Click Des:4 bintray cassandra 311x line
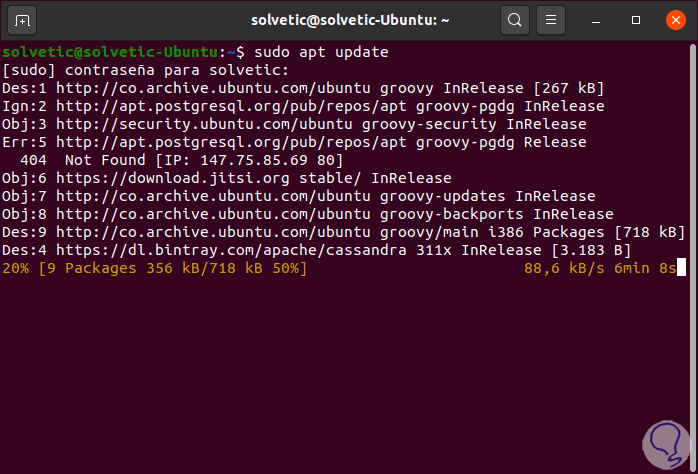This screenshot has width=698, height=474. coord(317,250)
